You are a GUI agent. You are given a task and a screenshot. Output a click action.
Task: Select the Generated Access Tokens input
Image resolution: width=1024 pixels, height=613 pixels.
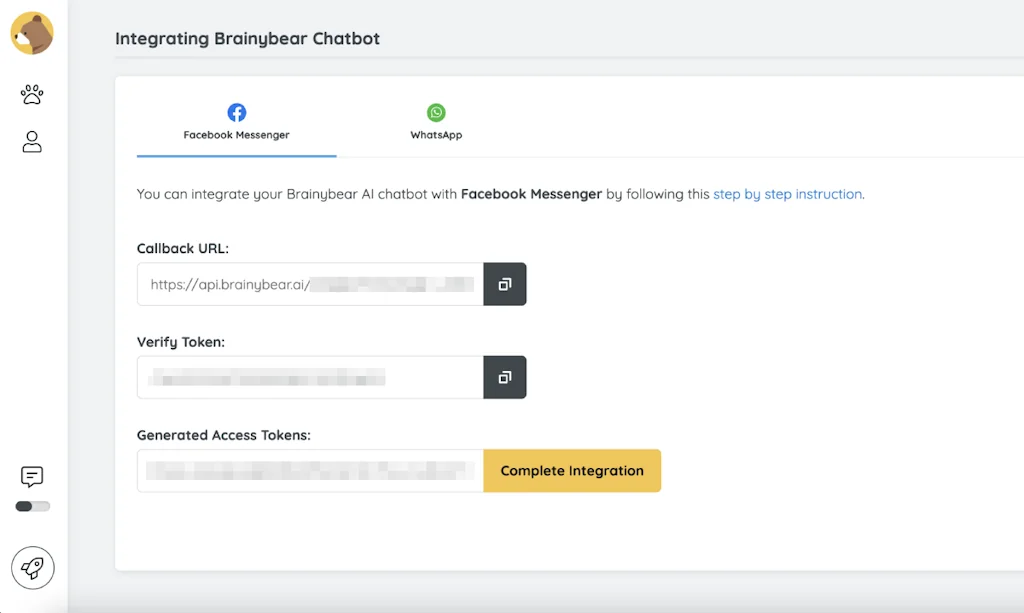pyautogui.click(x=310, y=470)
